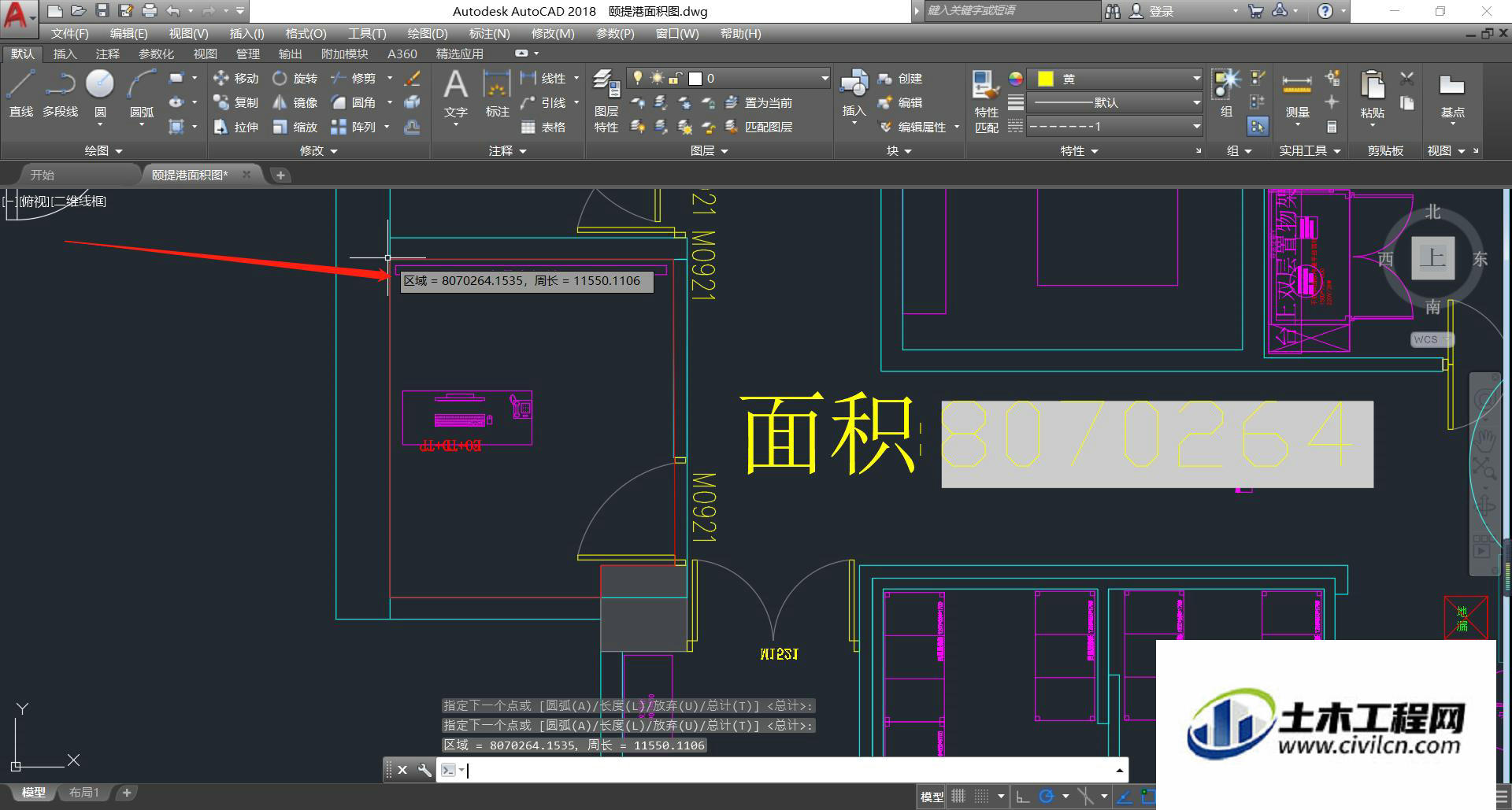Select the 多段线 (Polyline) tool
This screenshot has height=810, width=1512.
click(x=60, y=93)
